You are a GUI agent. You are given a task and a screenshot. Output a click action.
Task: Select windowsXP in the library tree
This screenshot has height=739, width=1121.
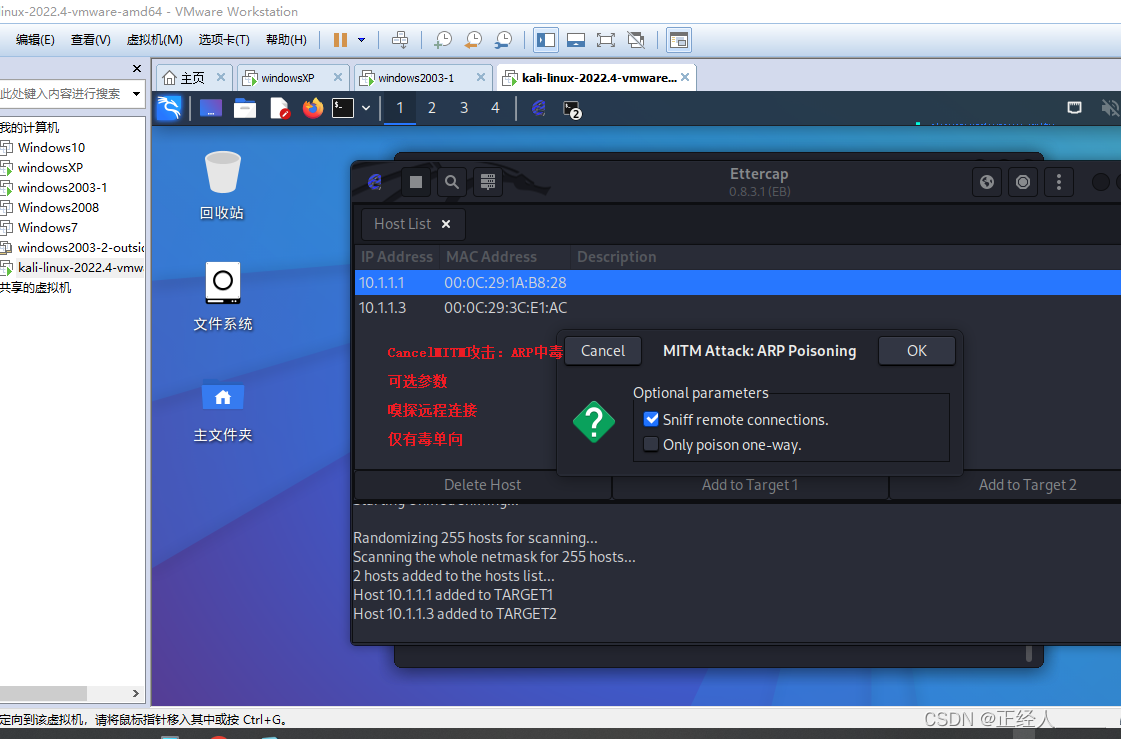pos(50,168)
